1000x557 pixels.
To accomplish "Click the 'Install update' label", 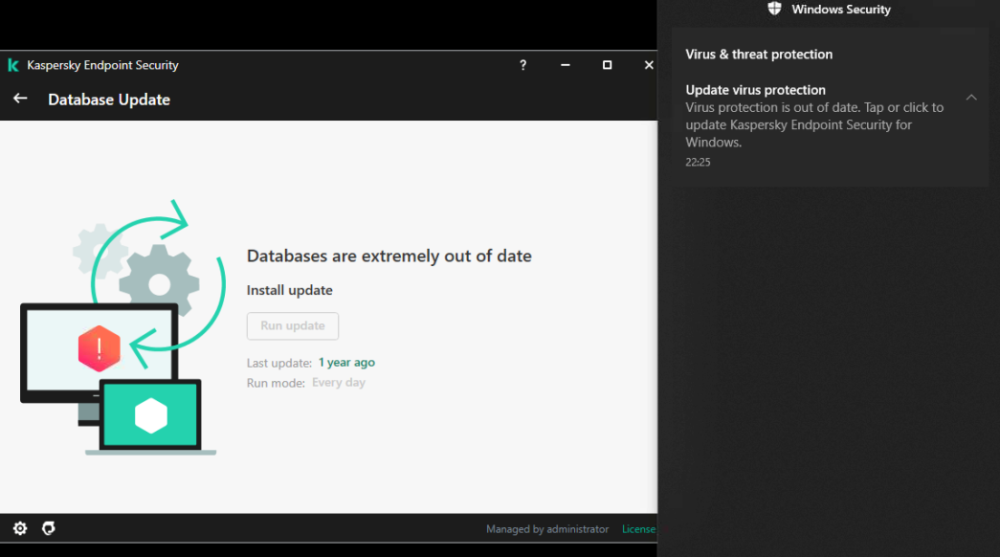I will [290, 290].
